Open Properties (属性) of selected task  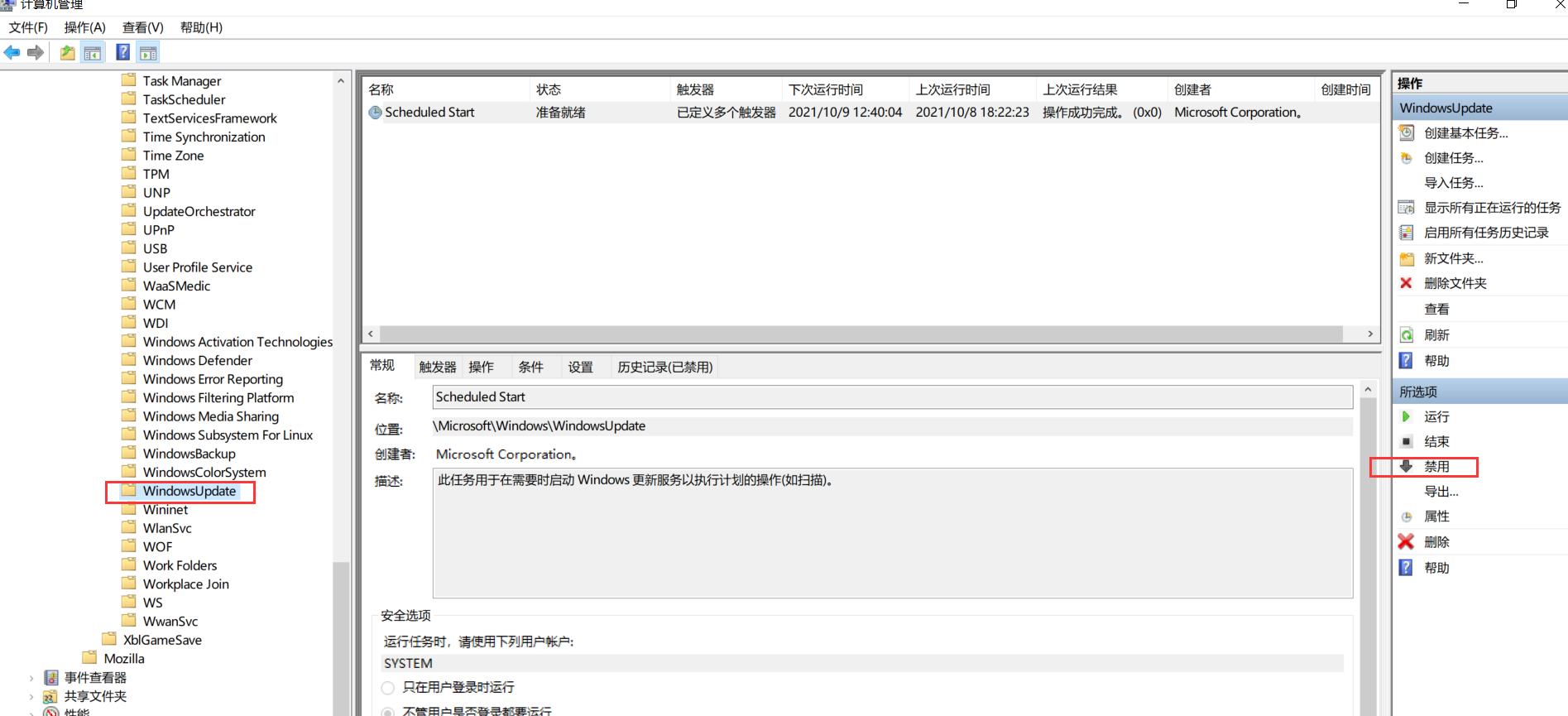(x=1436, y=517)
